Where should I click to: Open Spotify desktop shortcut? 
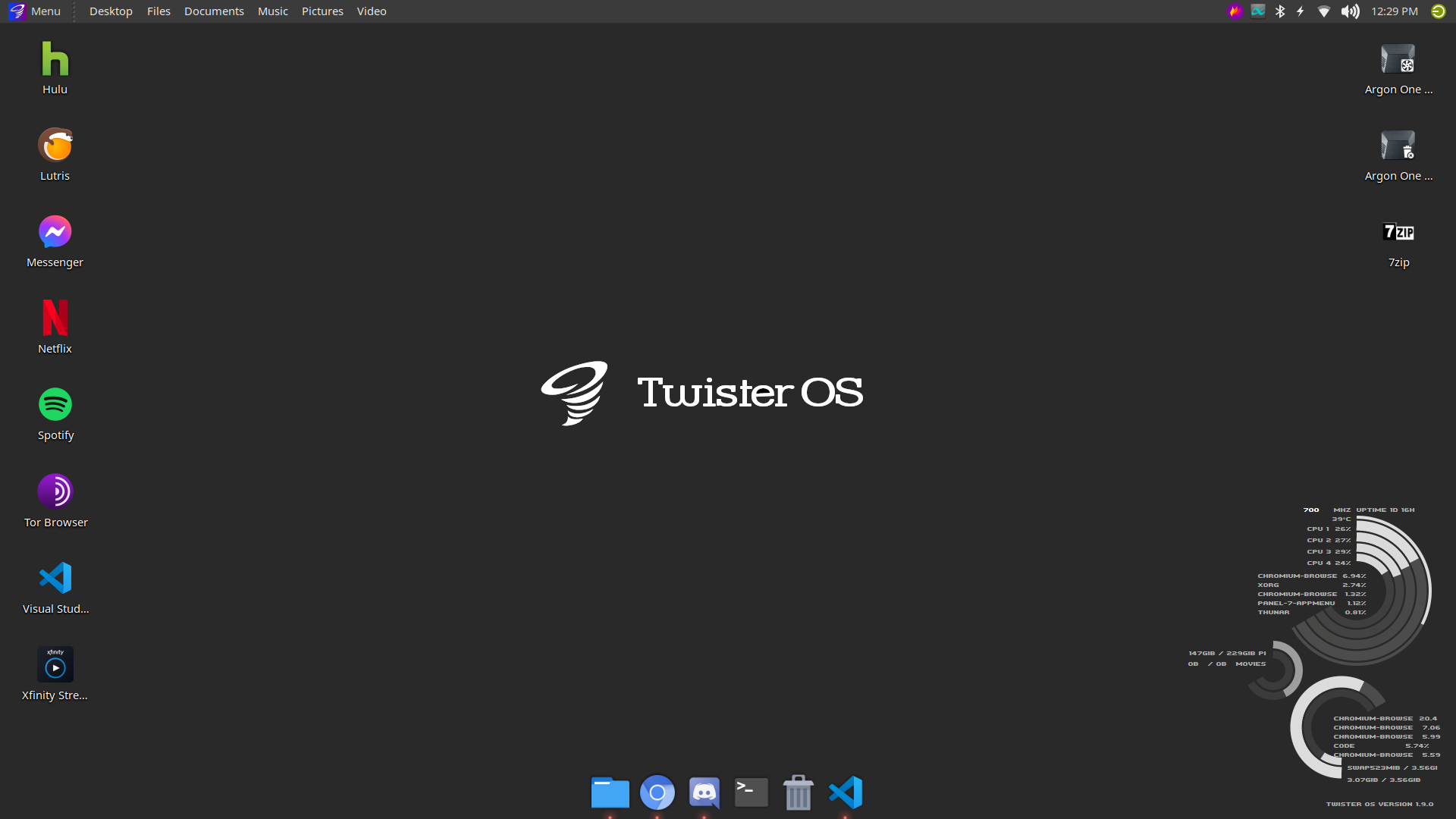pyautogui.click(x=55, y=405)
